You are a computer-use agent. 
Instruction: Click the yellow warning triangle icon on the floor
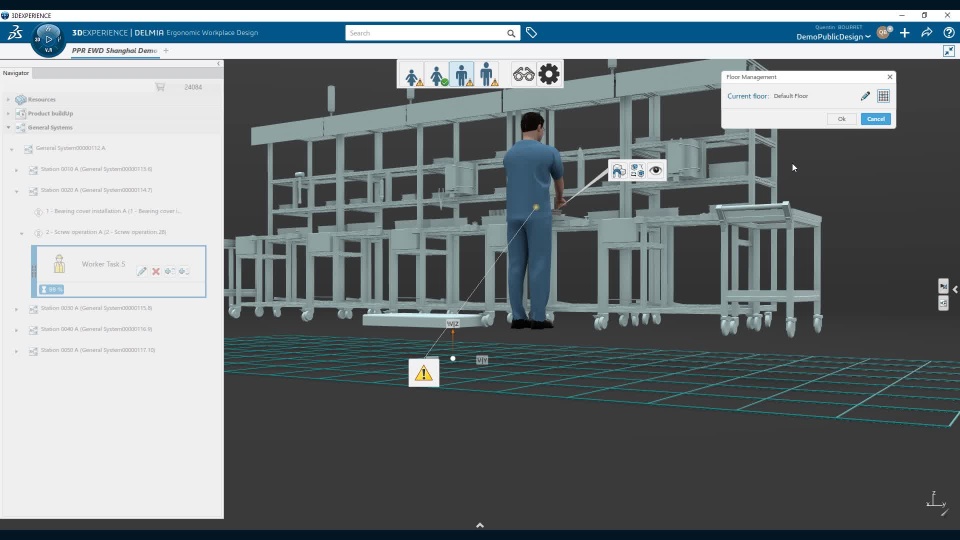[x=423, y=373]
